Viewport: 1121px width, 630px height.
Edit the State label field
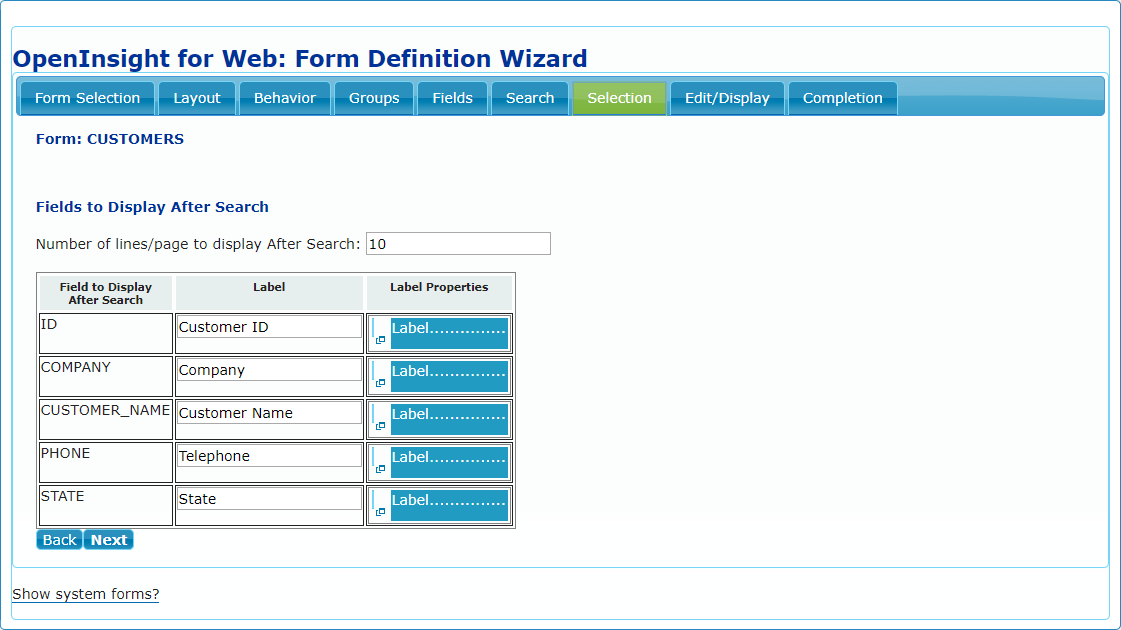pos(270,498)
